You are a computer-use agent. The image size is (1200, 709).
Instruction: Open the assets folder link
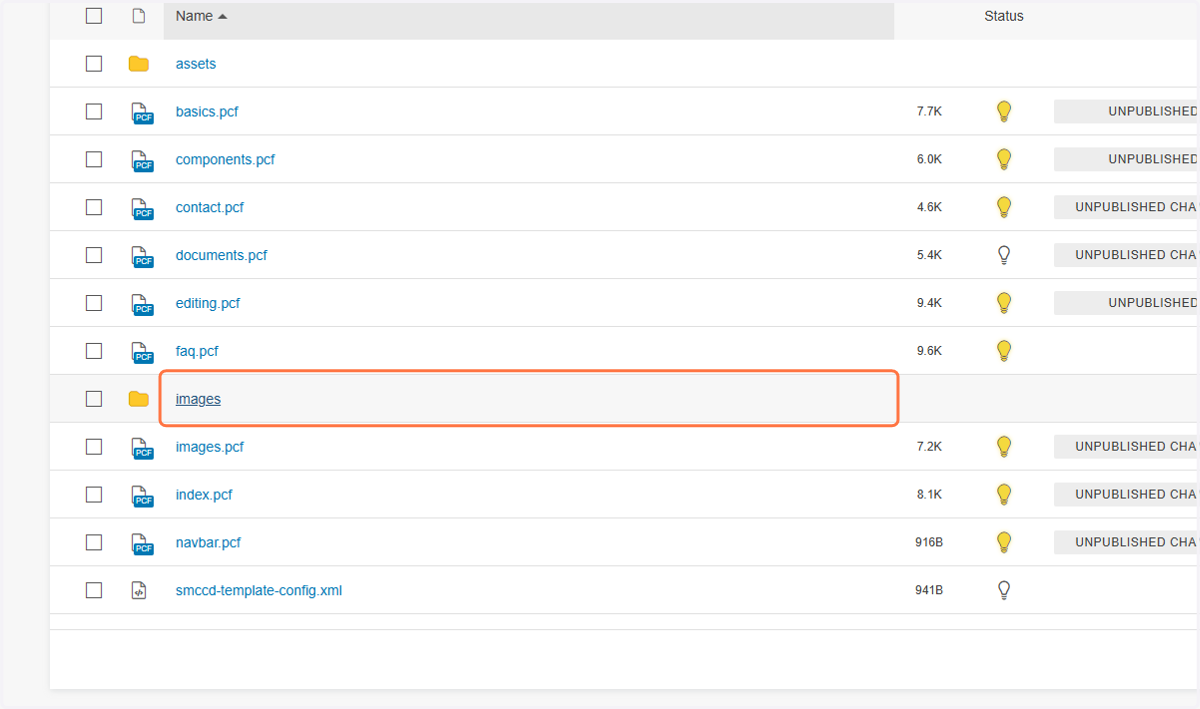tap(196, 64)
